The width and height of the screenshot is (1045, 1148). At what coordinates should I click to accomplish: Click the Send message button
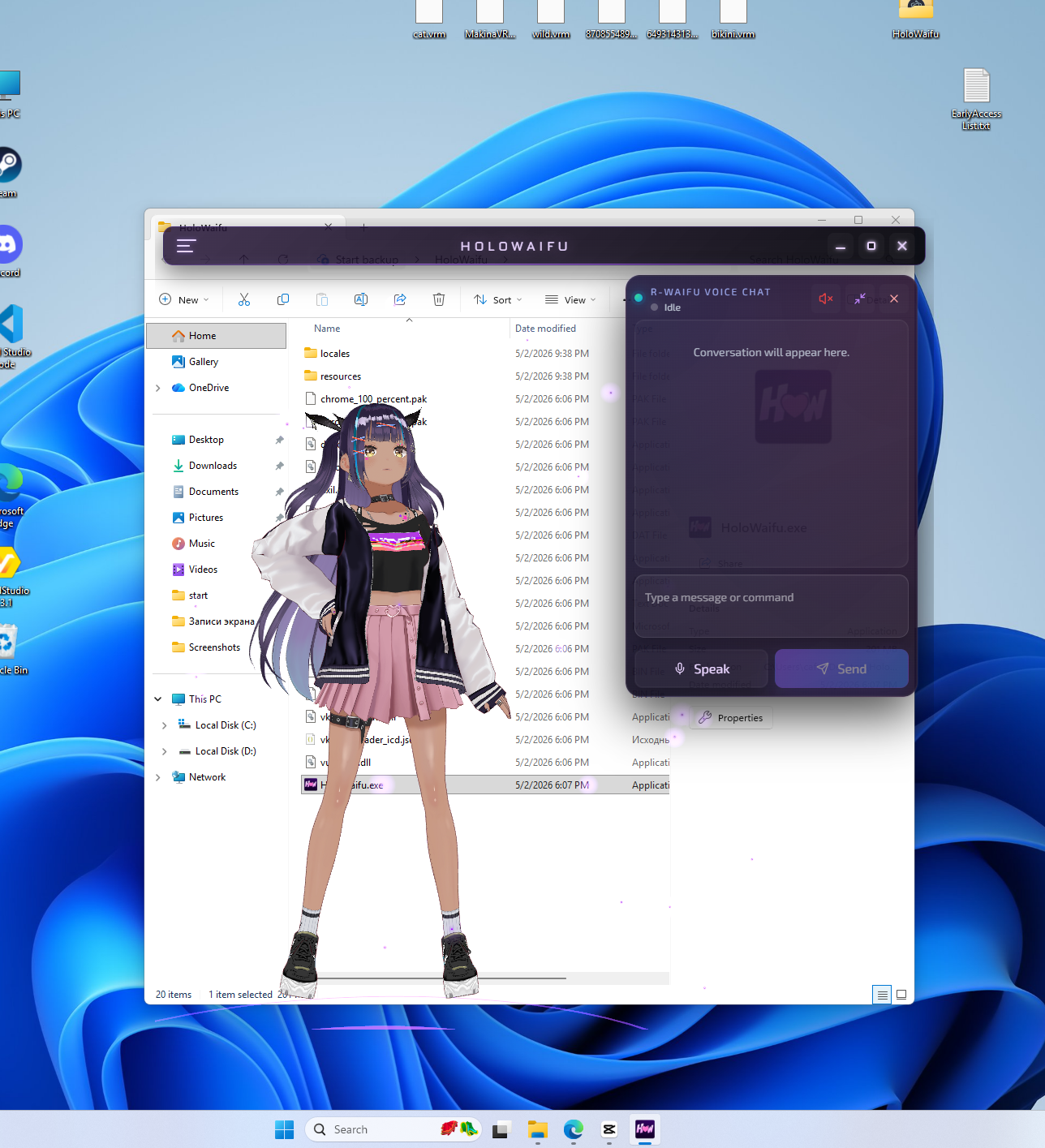(841, 669)
